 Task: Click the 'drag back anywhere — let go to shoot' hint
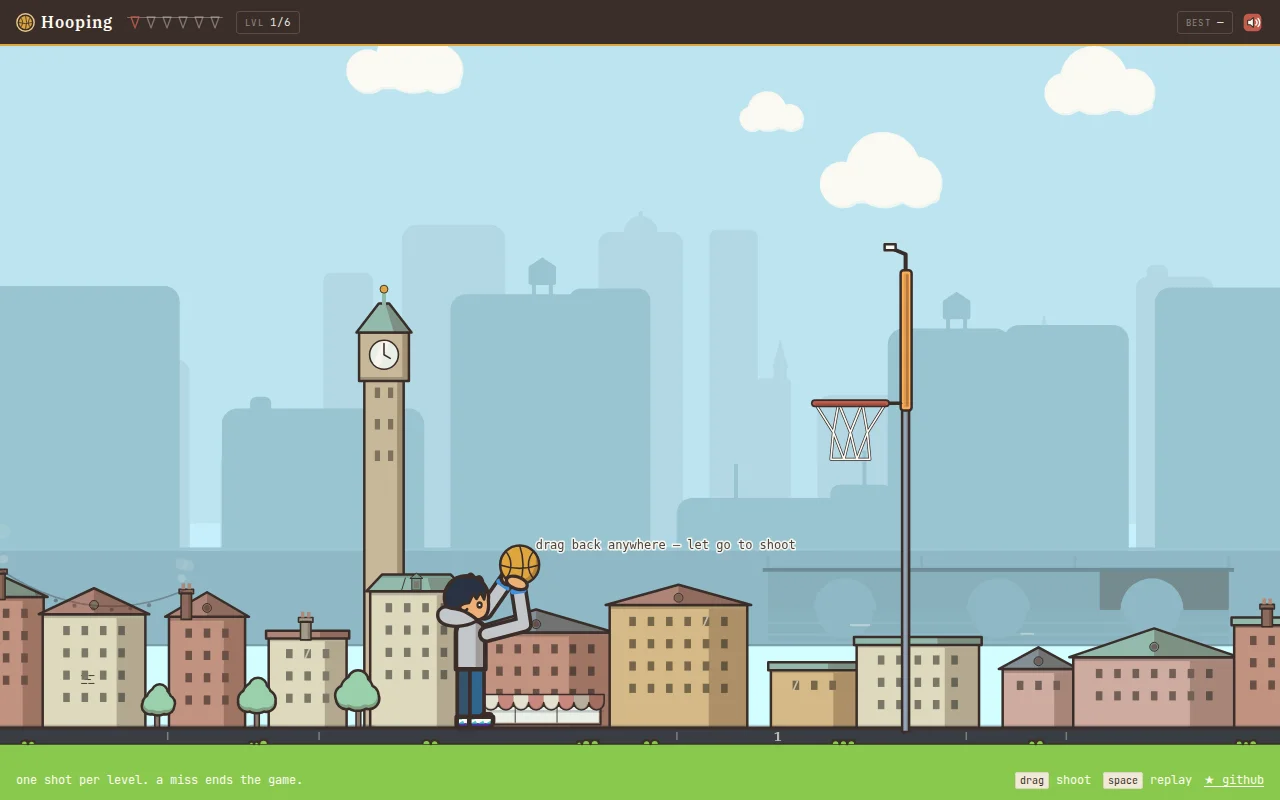(666, 545)
